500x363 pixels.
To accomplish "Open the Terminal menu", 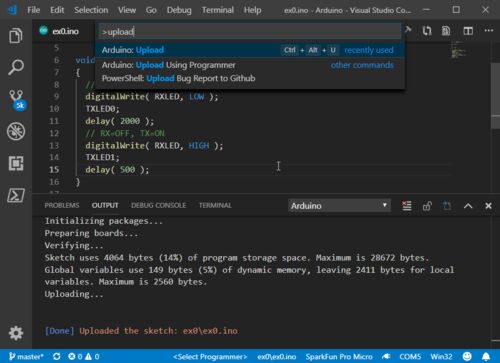I will 218,10.
